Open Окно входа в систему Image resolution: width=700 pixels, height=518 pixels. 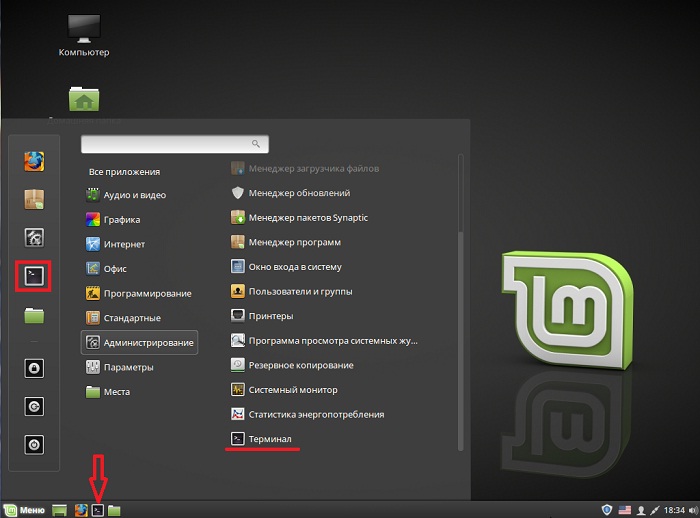click(x=287, y=267)
